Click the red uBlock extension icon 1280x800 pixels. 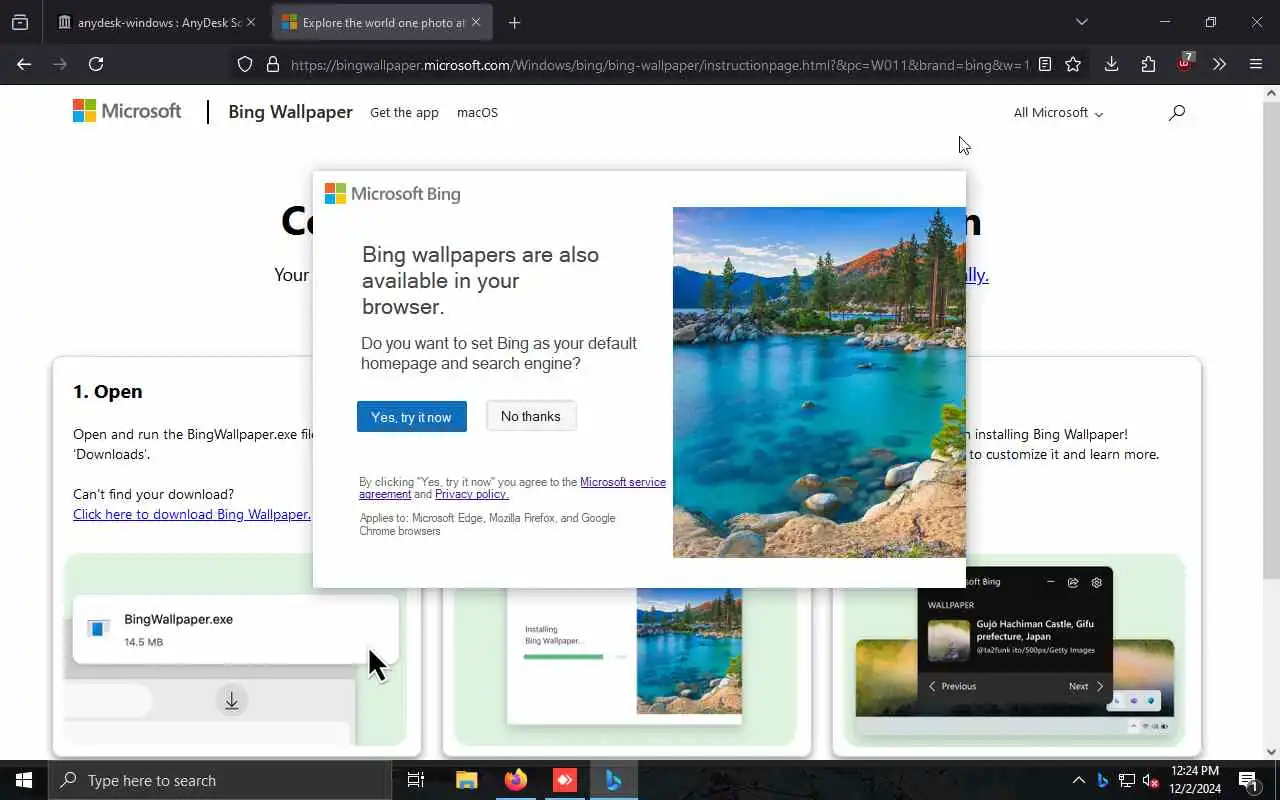click(1185, 63)
